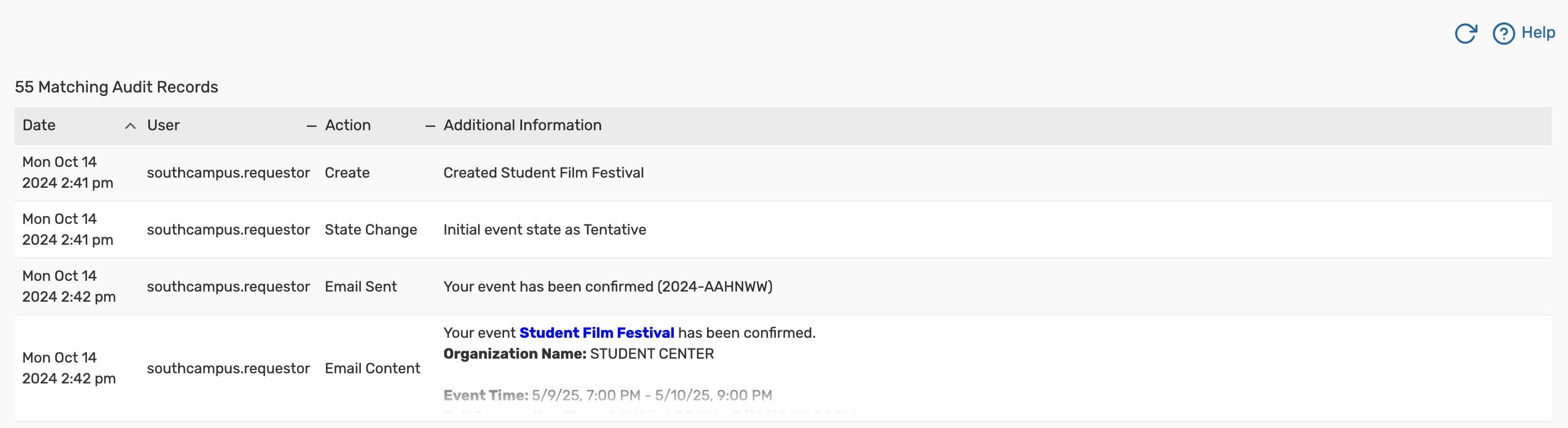This screenshot has height=428, width=1568.
Task: Select the Email Content action cell
Action: pyautogui.click(x=372, y=368)
